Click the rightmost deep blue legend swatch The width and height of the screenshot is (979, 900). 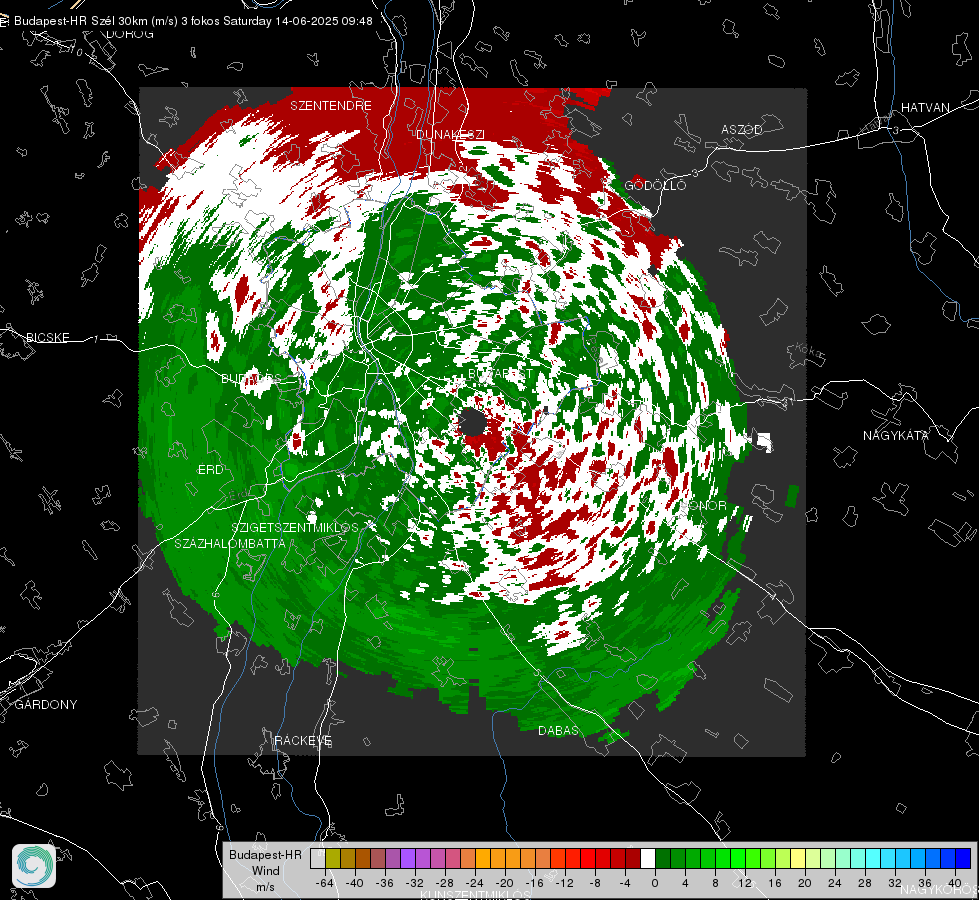[963, 859]
